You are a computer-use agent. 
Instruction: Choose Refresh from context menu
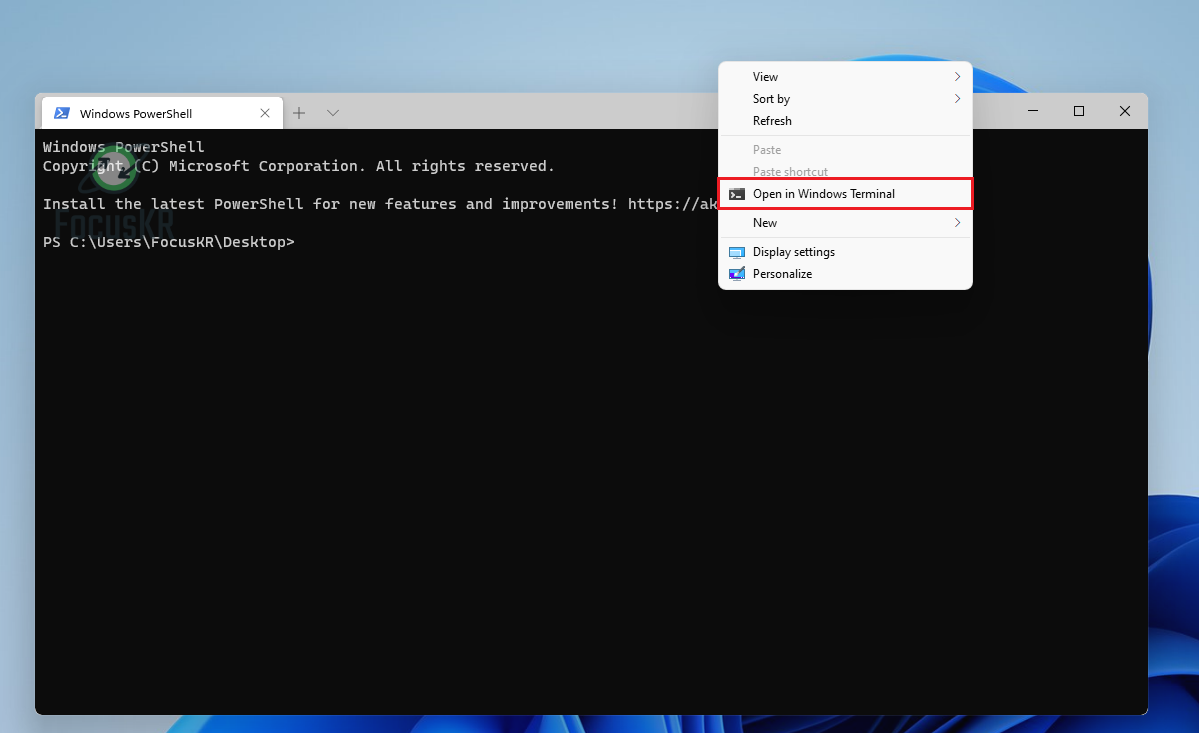pyautogui.click(x=845, y=121)
